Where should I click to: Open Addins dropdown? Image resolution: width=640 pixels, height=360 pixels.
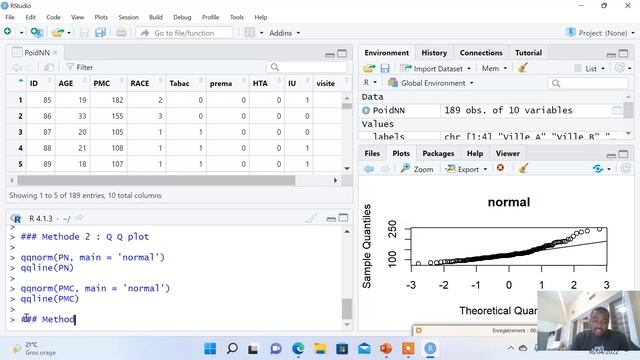click(284, 33)
